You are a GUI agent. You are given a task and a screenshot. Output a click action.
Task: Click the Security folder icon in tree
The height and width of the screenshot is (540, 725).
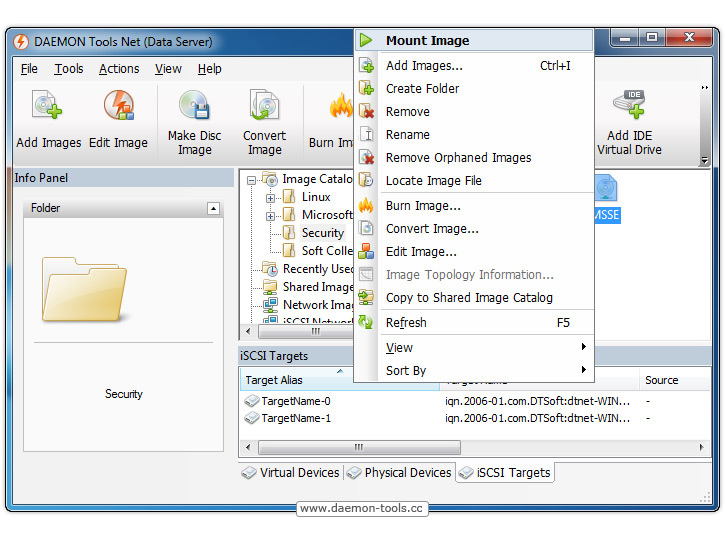click(289, 232)
